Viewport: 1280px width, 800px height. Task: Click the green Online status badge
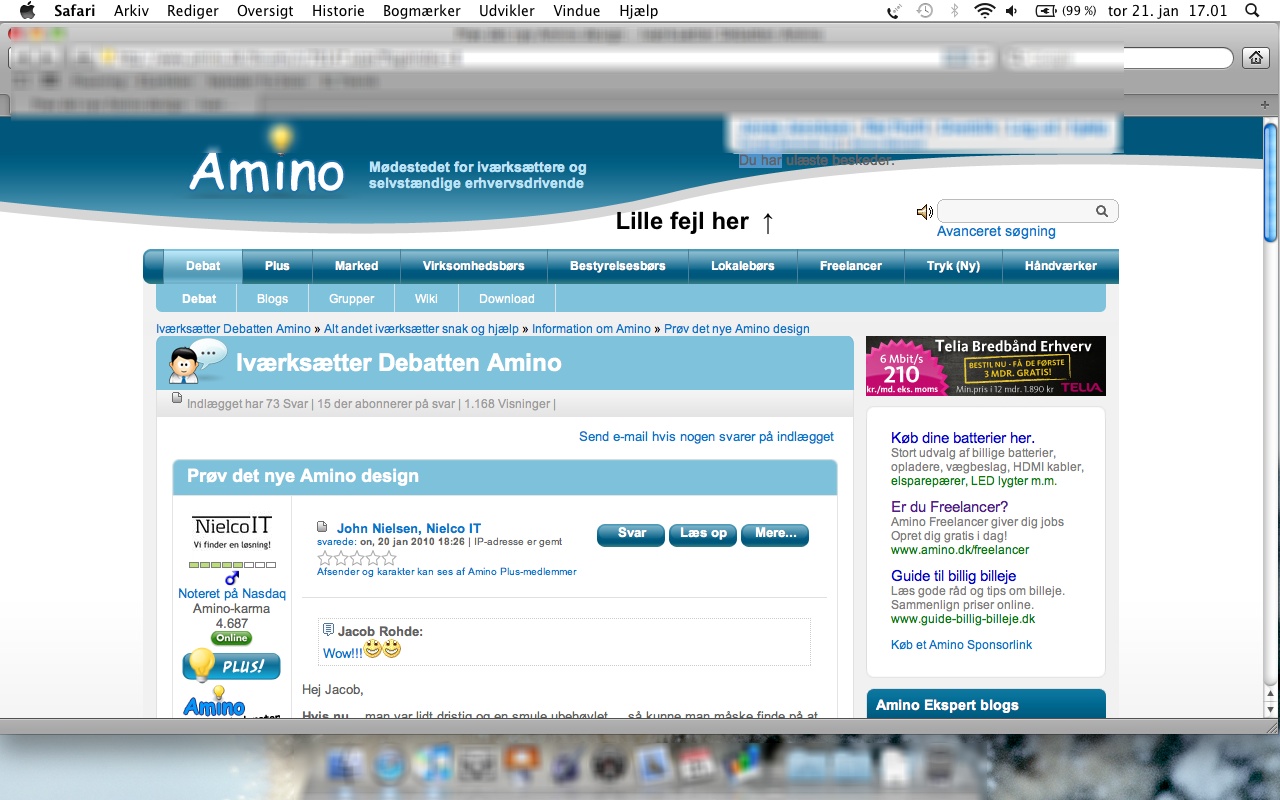pyautogui.click(x=231, y=638)
